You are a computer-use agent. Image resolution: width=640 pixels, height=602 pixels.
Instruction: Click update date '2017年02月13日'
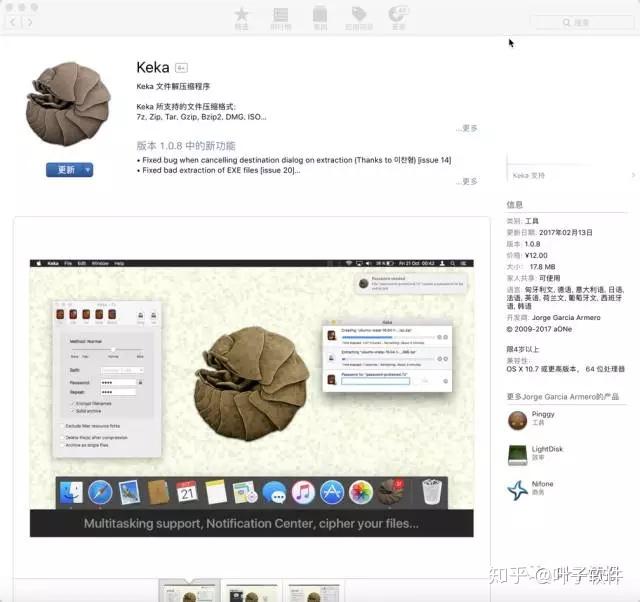click(x=566, y=233)
